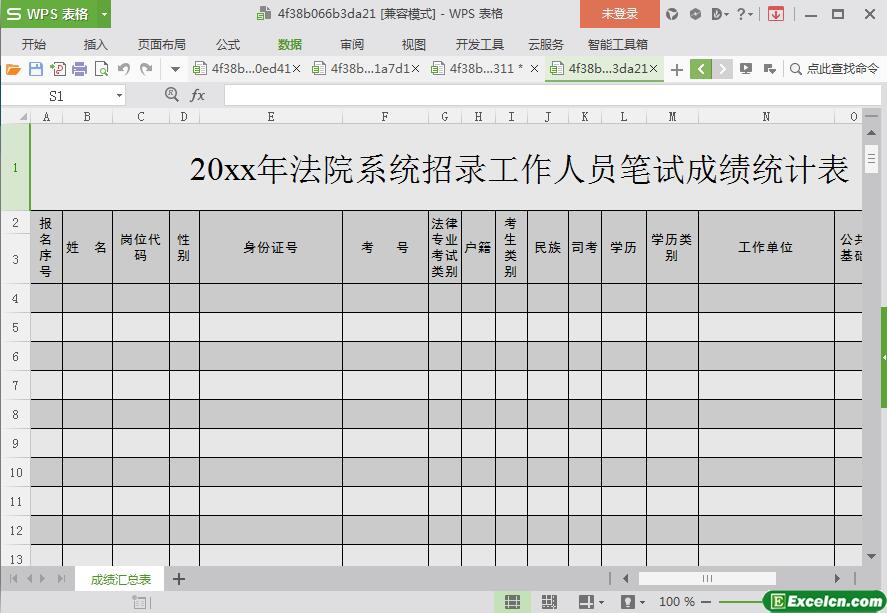
Task: Click inside the formula bar input
Action: tap(540, 96)
